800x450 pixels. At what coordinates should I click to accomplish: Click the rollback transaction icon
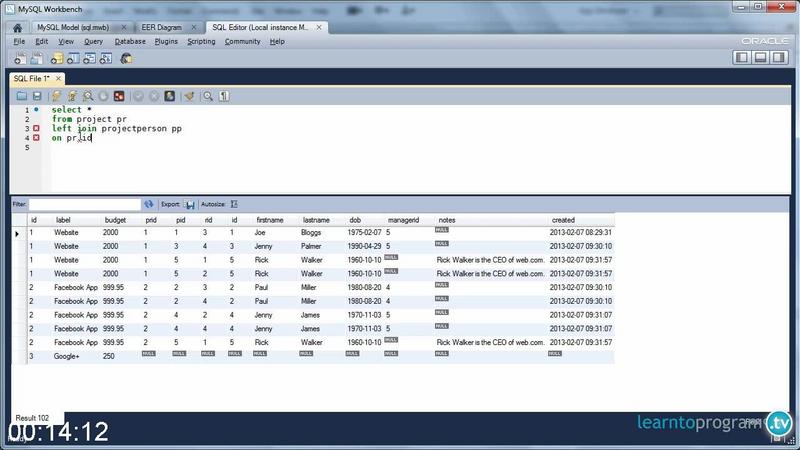(x=154, y=96)
